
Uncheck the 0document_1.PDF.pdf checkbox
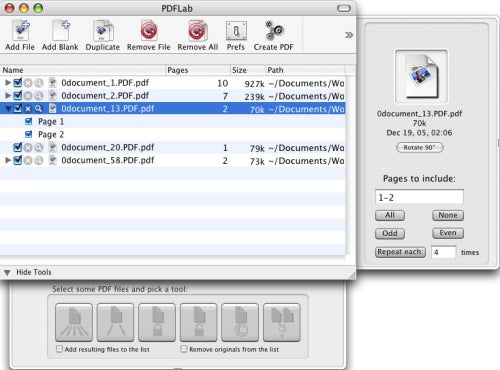[x=18, y=82]
